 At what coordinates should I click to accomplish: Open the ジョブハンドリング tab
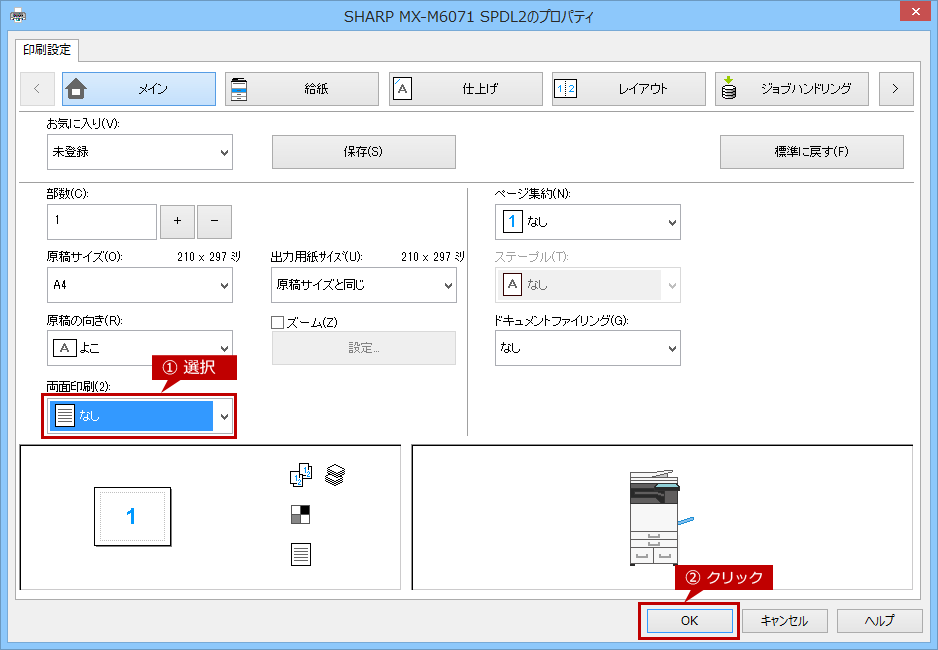[792, 89]
